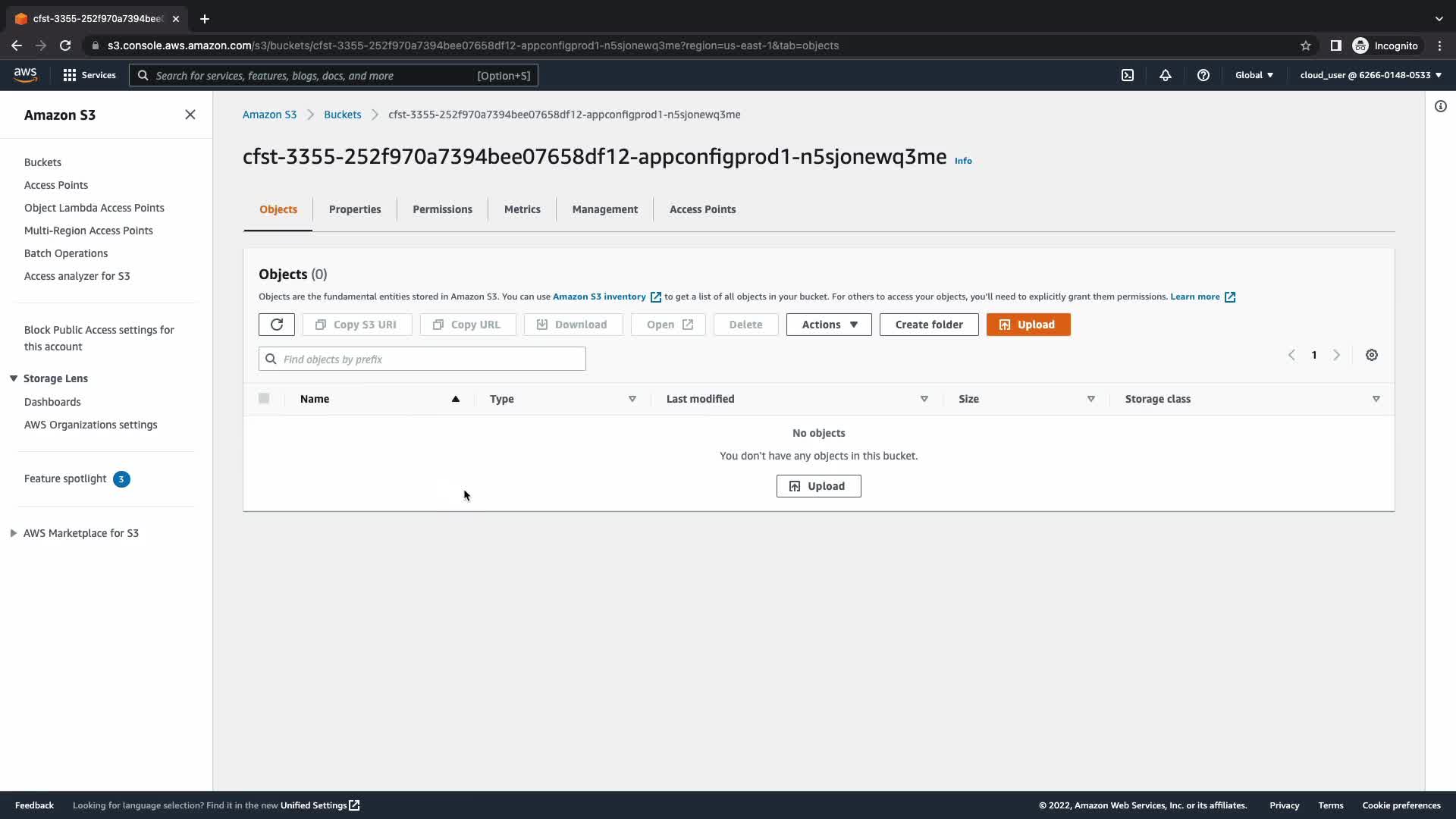This screenshot has width=1456, height=819.
Task: Open the AWS CloudShell icon
Action: coord(1128,75)
